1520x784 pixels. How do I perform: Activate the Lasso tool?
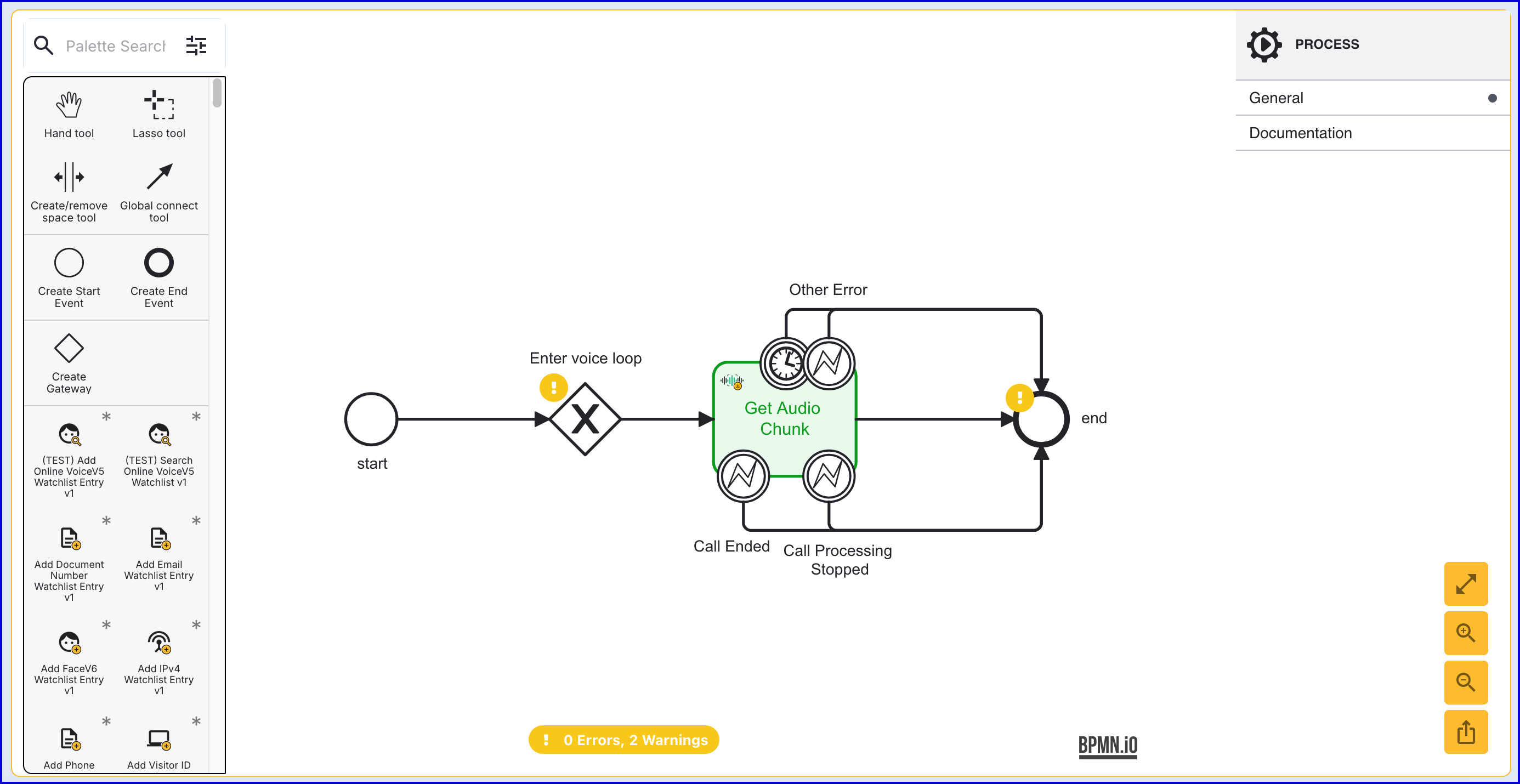click(x=158, y=115)
